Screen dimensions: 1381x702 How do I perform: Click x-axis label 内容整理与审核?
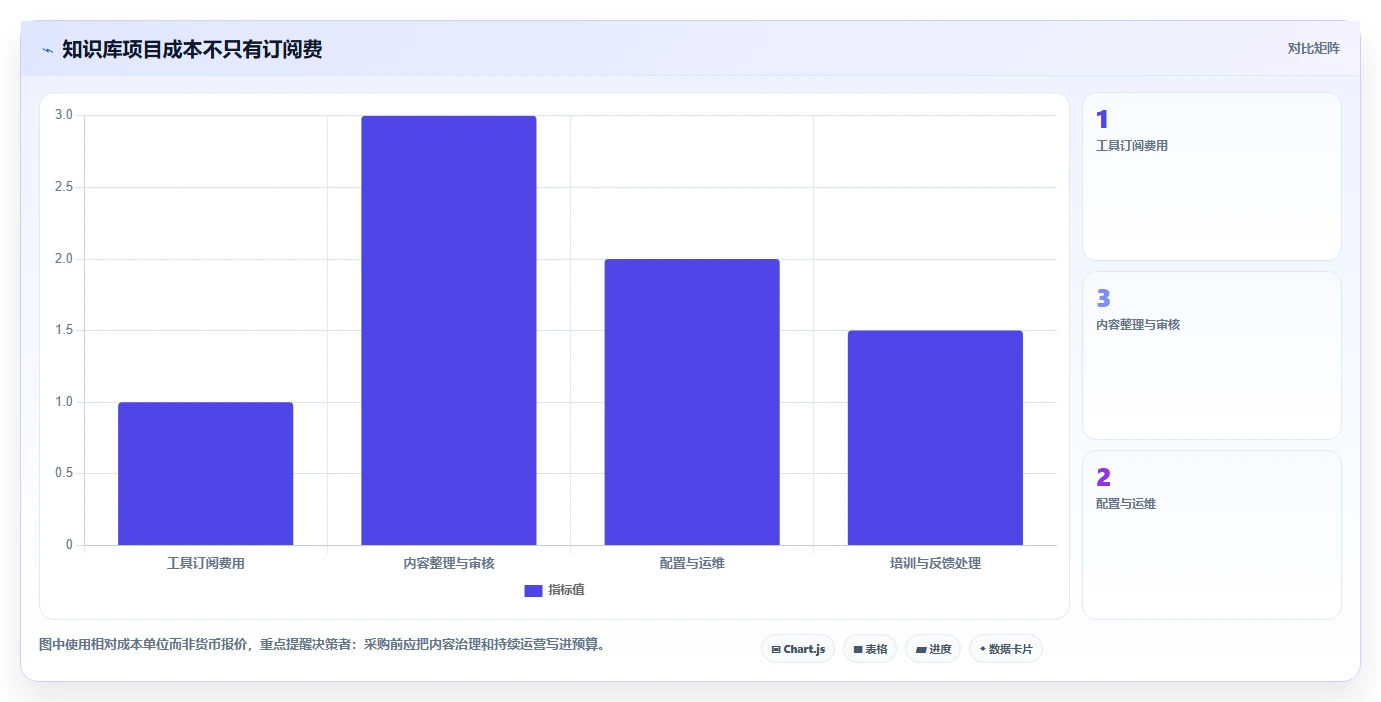(449, 563)
